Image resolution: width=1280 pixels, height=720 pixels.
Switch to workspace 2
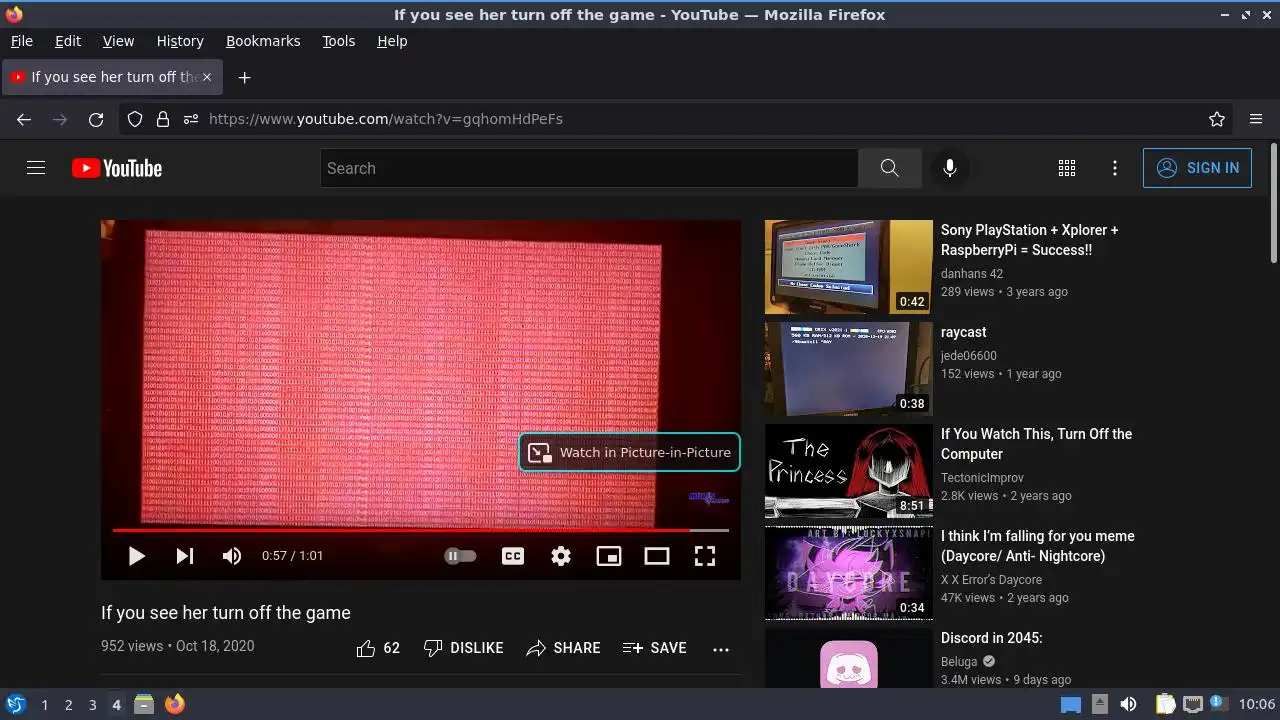coord(68,705)
